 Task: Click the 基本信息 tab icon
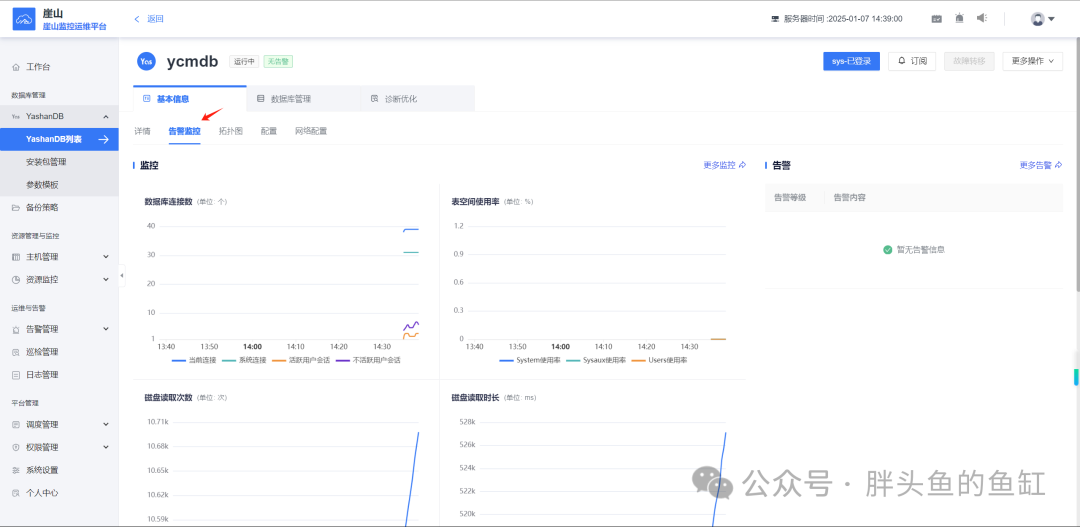[146, 99]
